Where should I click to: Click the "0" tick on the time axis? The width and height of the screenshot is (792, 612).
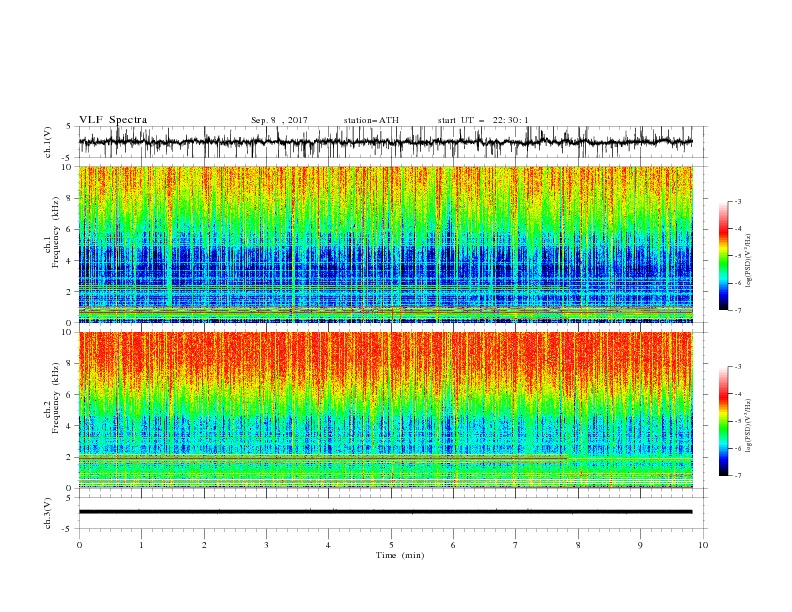(79, 545)
